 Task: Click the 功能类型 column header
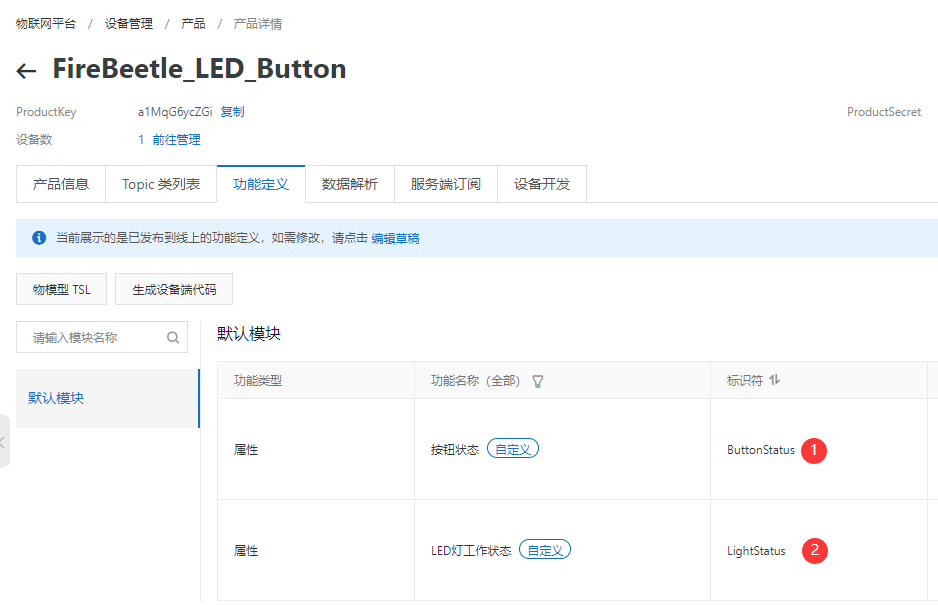tap(258, 381)
